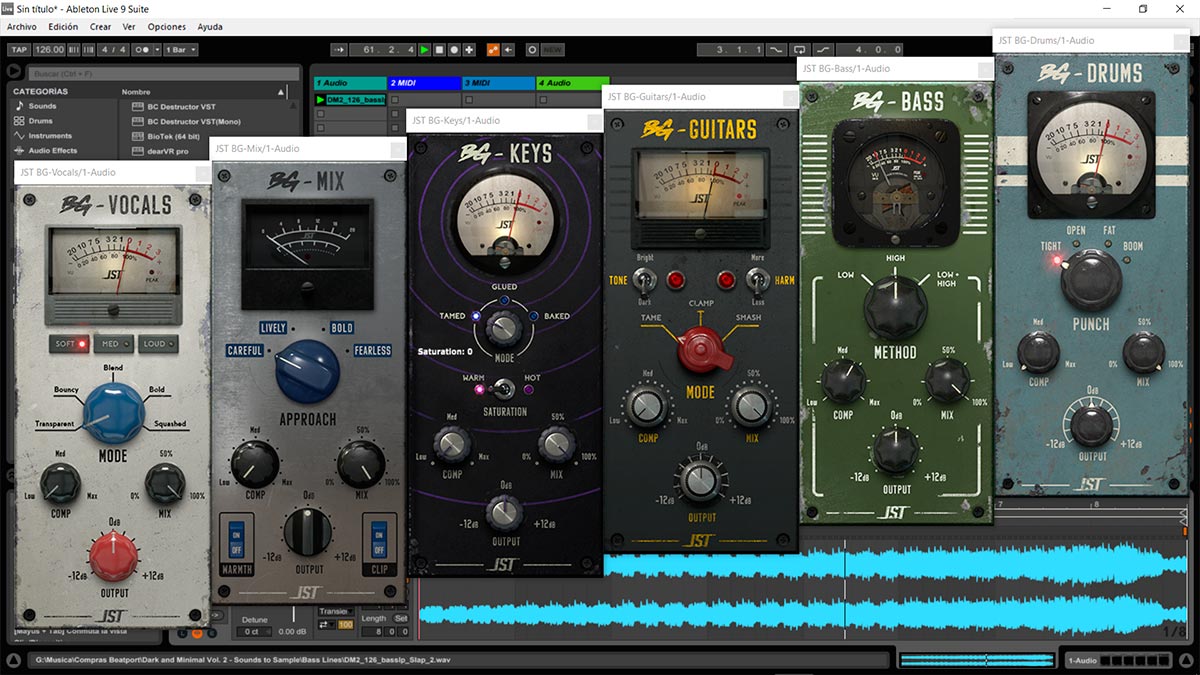Select SOFT button on BG-Vocals
This screenshot has width=1200, height=675.
(70, 344)
